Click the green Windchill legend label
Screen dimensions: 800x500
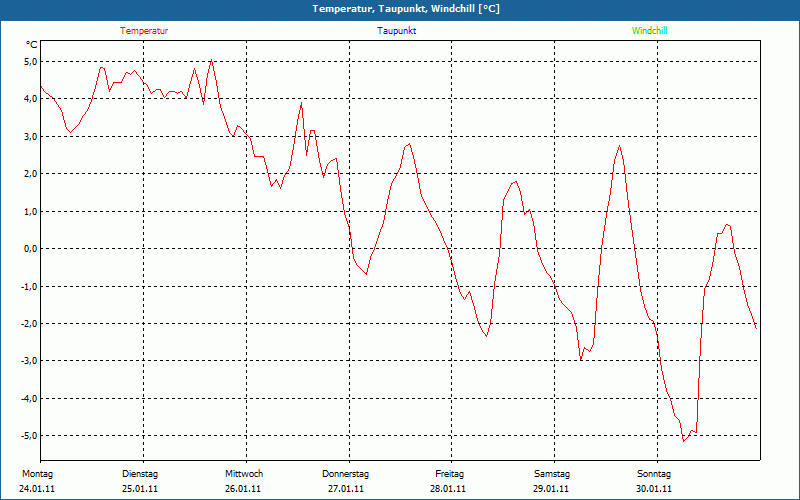tap(649, 31)
